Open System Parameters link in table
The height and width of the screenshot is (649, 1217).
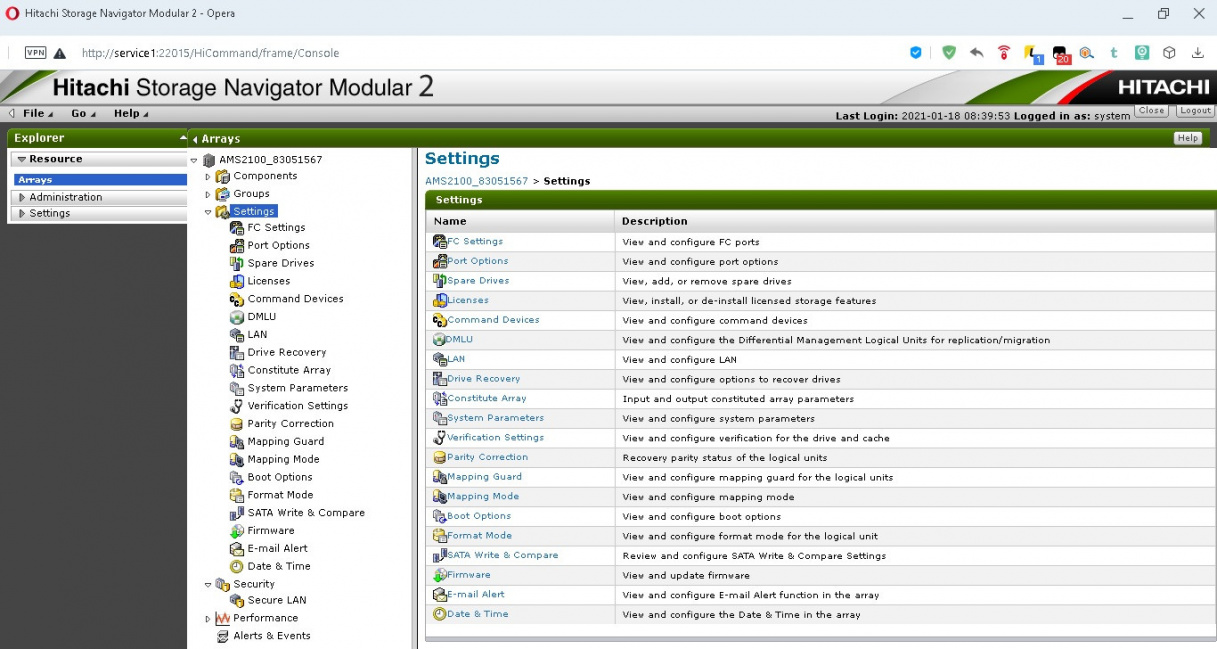click(496, 418)
